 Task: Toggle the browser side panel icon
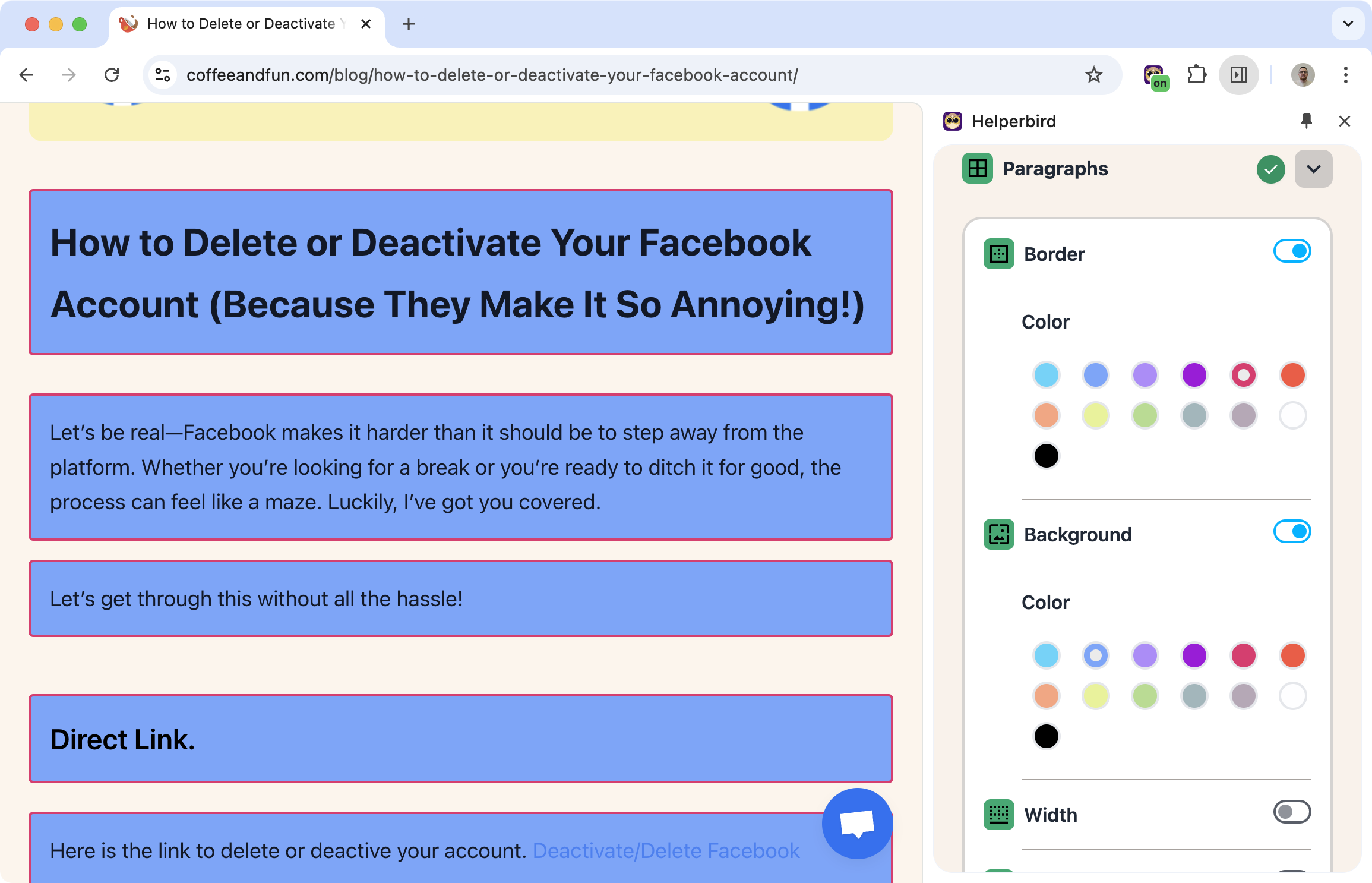(x=1238, y=75)
